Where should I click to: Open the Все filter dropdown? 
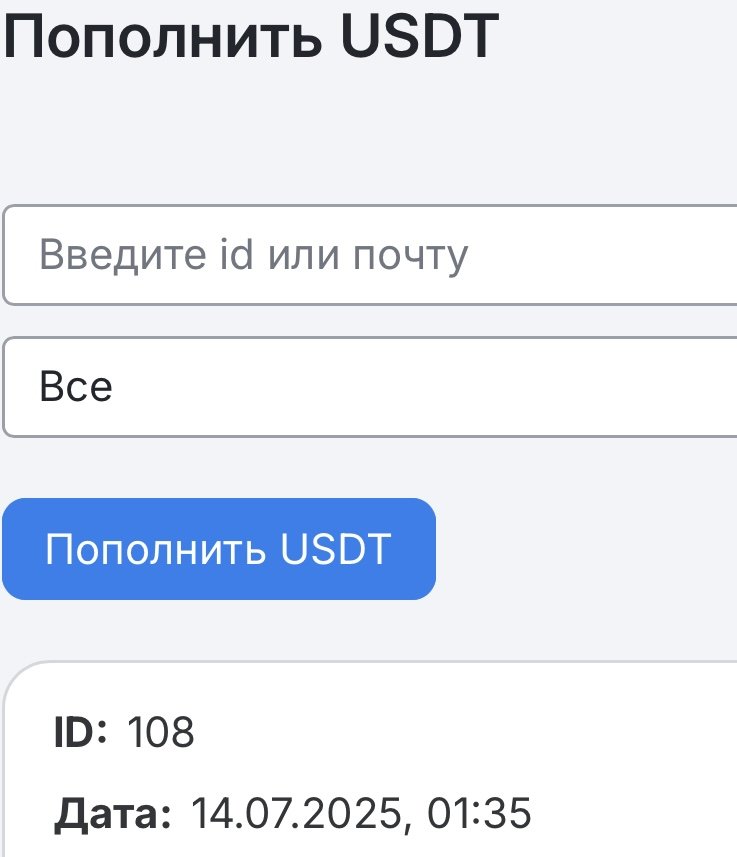click(370, 387)
